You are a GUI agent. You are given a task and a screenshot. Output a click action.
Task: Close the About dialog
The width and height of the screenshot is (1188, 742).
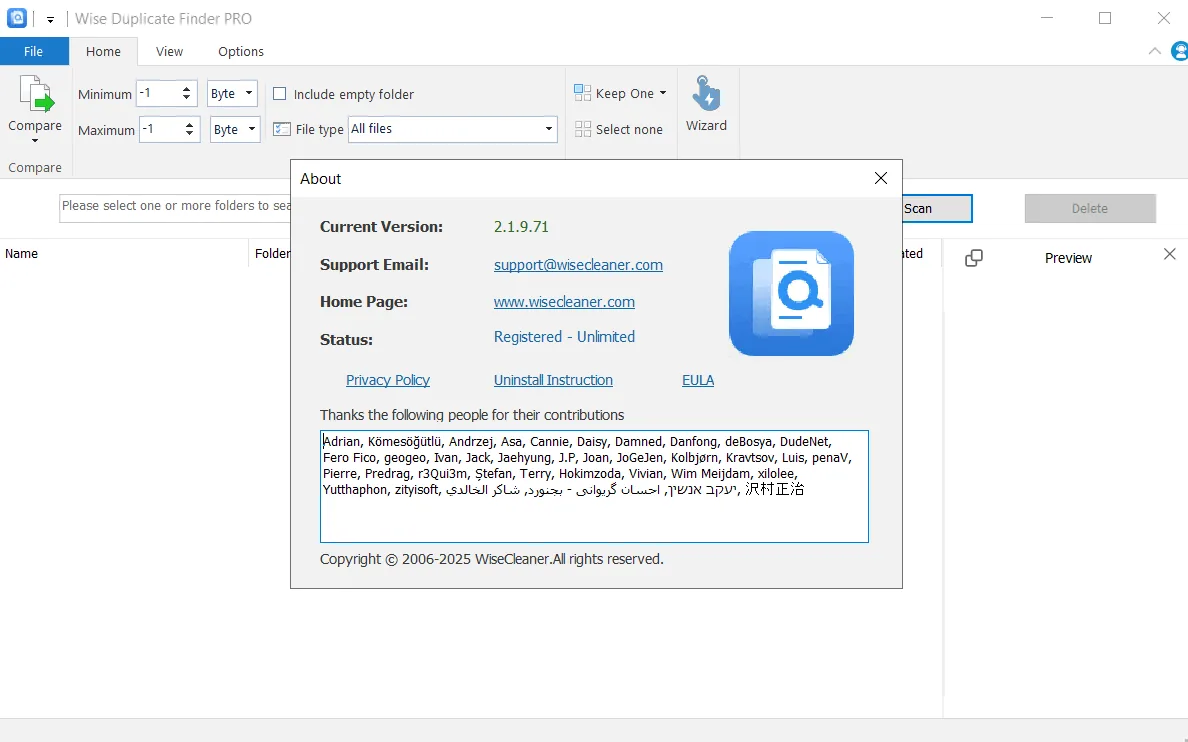[880, 178]
